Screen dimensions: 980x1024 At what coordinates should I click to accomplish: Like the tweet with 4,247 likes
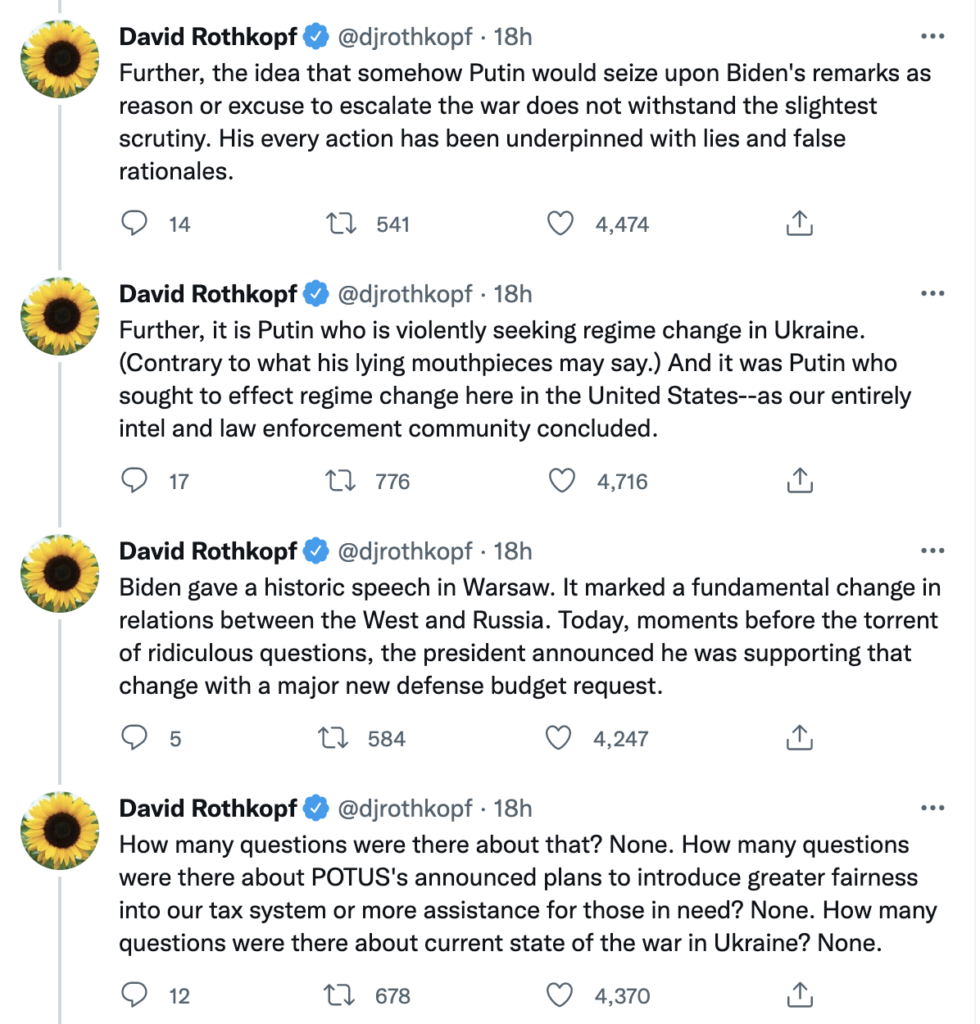point(559,739)
